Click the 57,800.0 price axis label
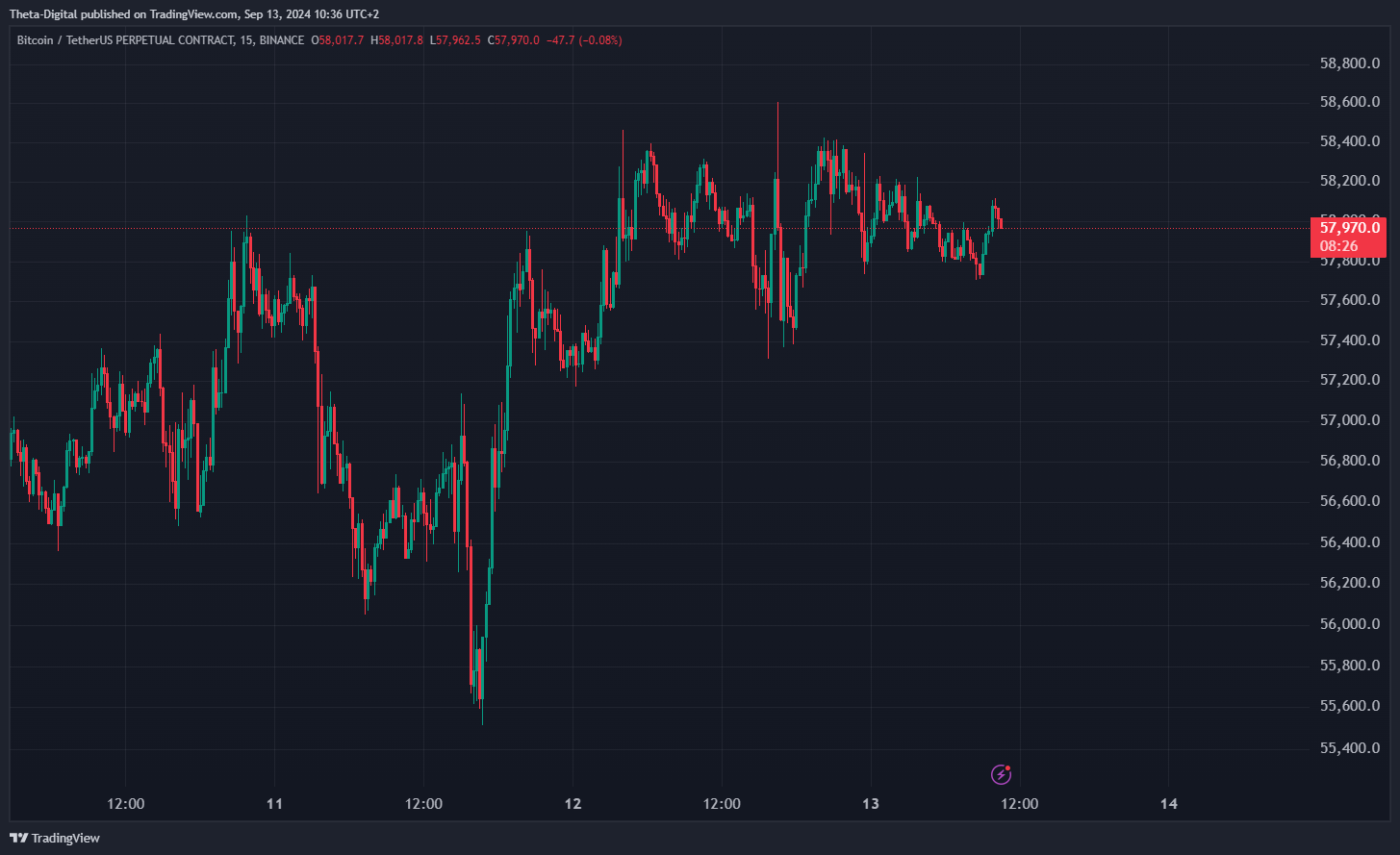The width and height of the screenshot is (1400, 855). click(x=1349, y=261)
